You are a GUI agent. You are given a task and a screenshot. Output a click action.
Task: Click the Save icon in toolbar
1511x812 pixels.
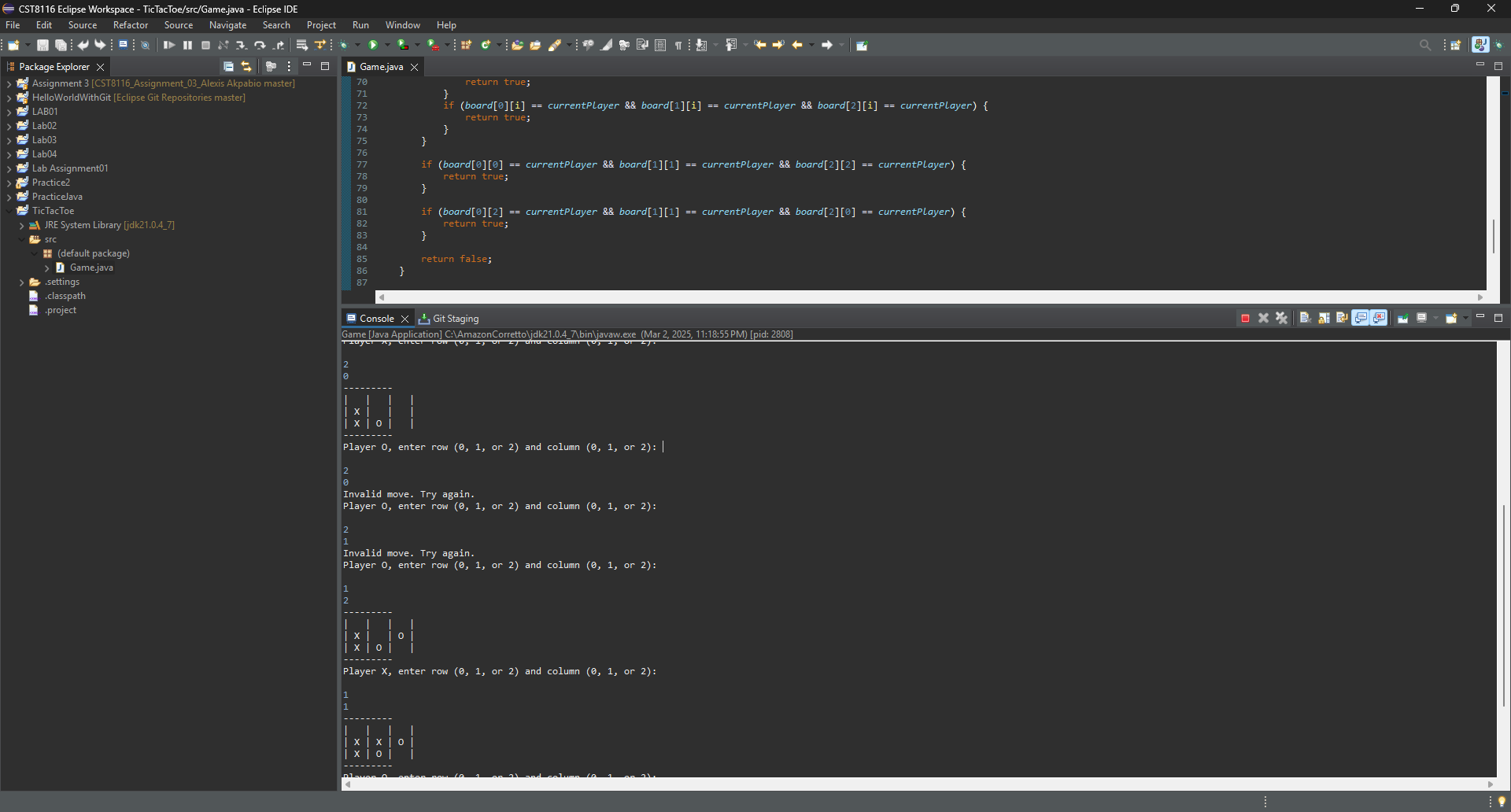tap(42, 46)
